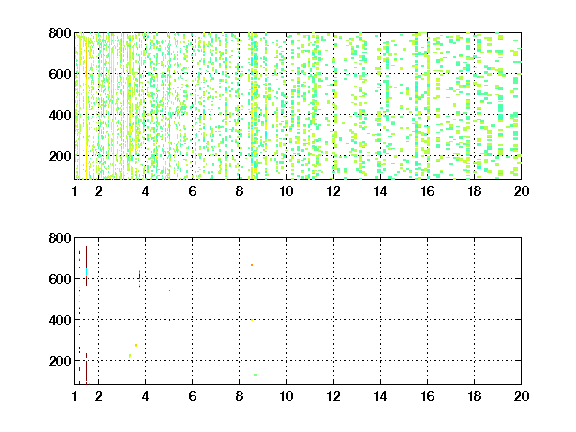Screen dimensions: 576x432
Task: Select x-axis tick label 18 of upper plot
Action: [x=474, y=191]
